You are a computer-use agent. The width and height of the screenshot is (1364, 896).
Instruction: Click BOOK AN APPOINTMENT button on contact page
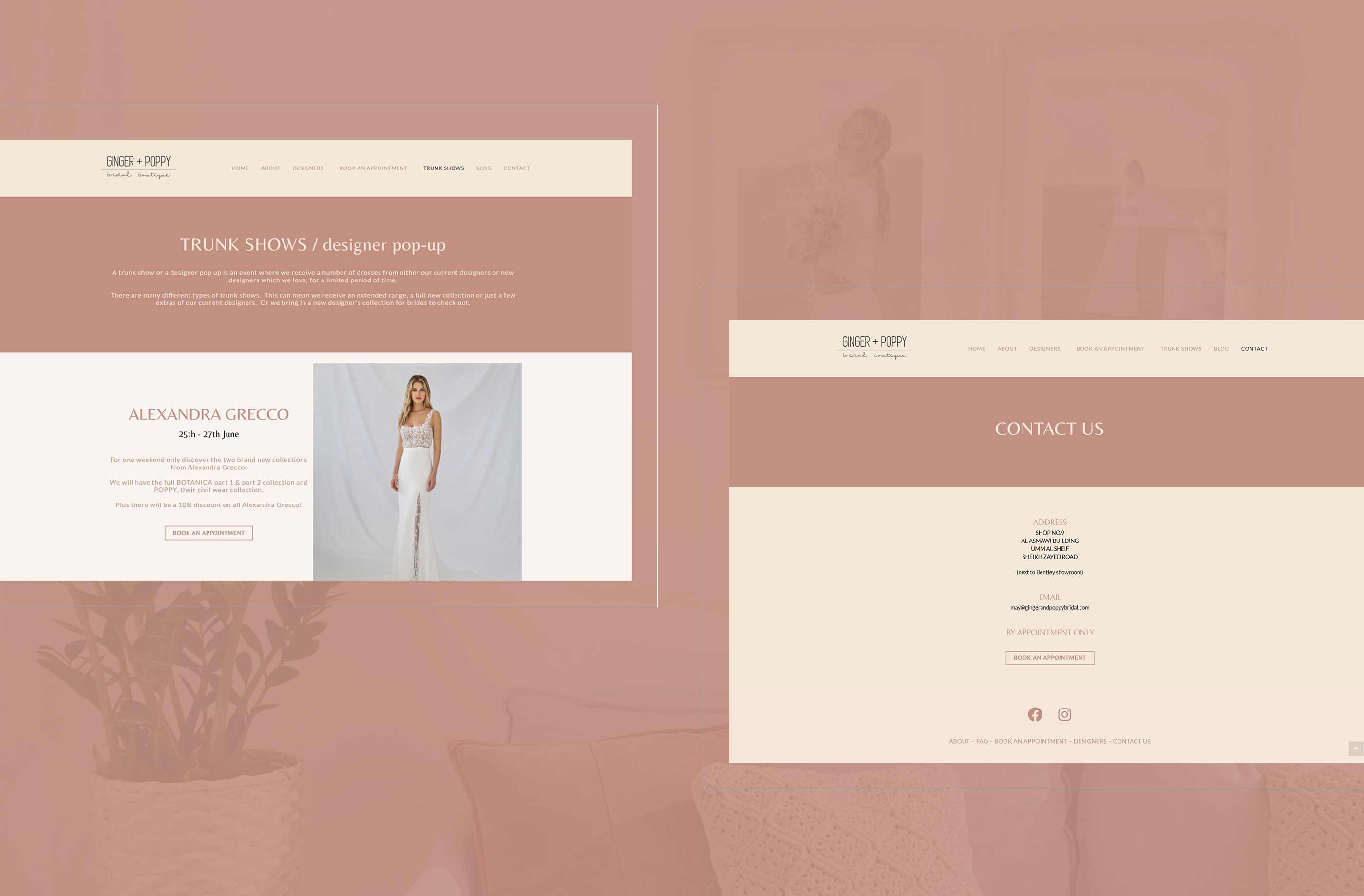[x=1050, y=657]
